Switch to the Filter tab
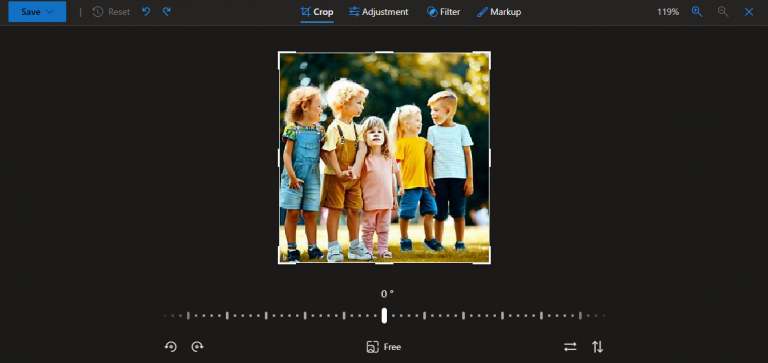Screen dimensions: 768x363 pos(443,12)
